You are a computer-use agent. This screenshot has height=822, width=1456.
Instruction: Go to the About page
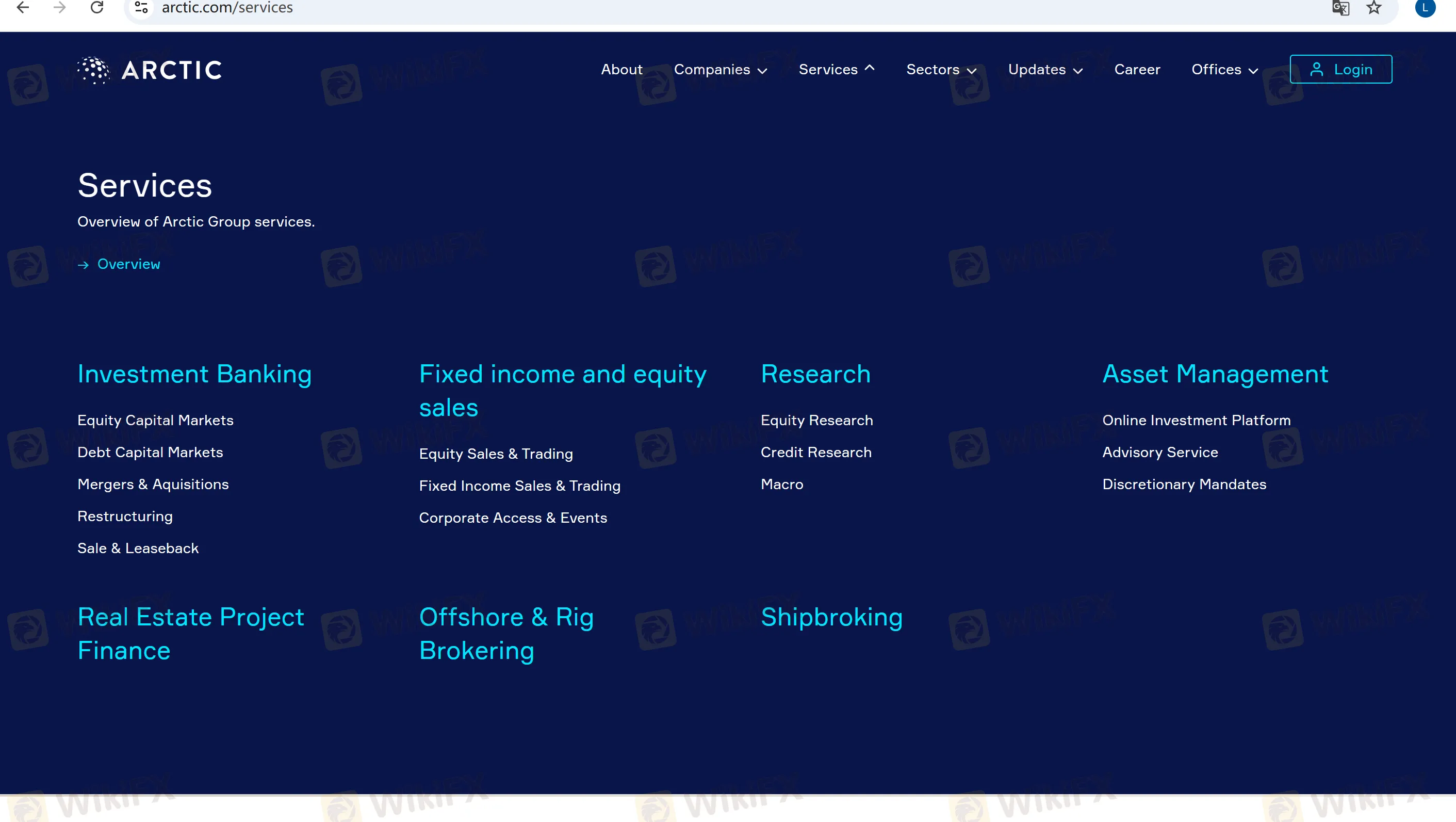coord(621,70)
